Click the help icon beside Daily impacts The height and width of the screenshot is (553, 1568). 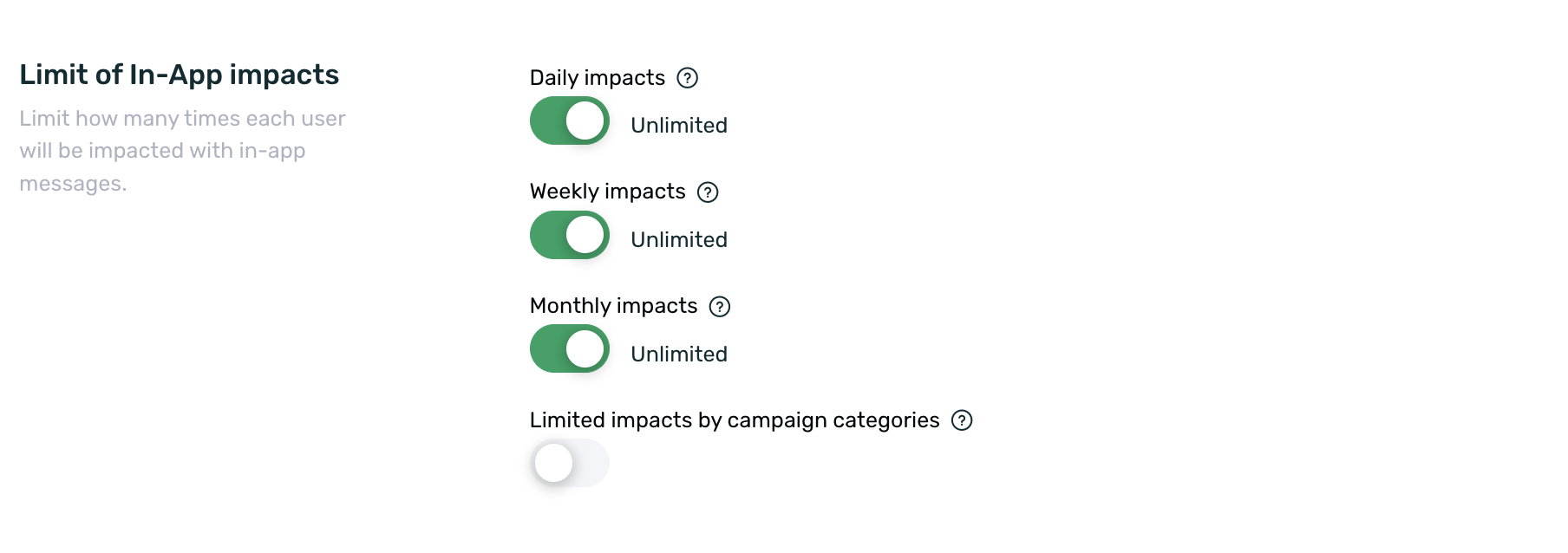tap(687, 78)
